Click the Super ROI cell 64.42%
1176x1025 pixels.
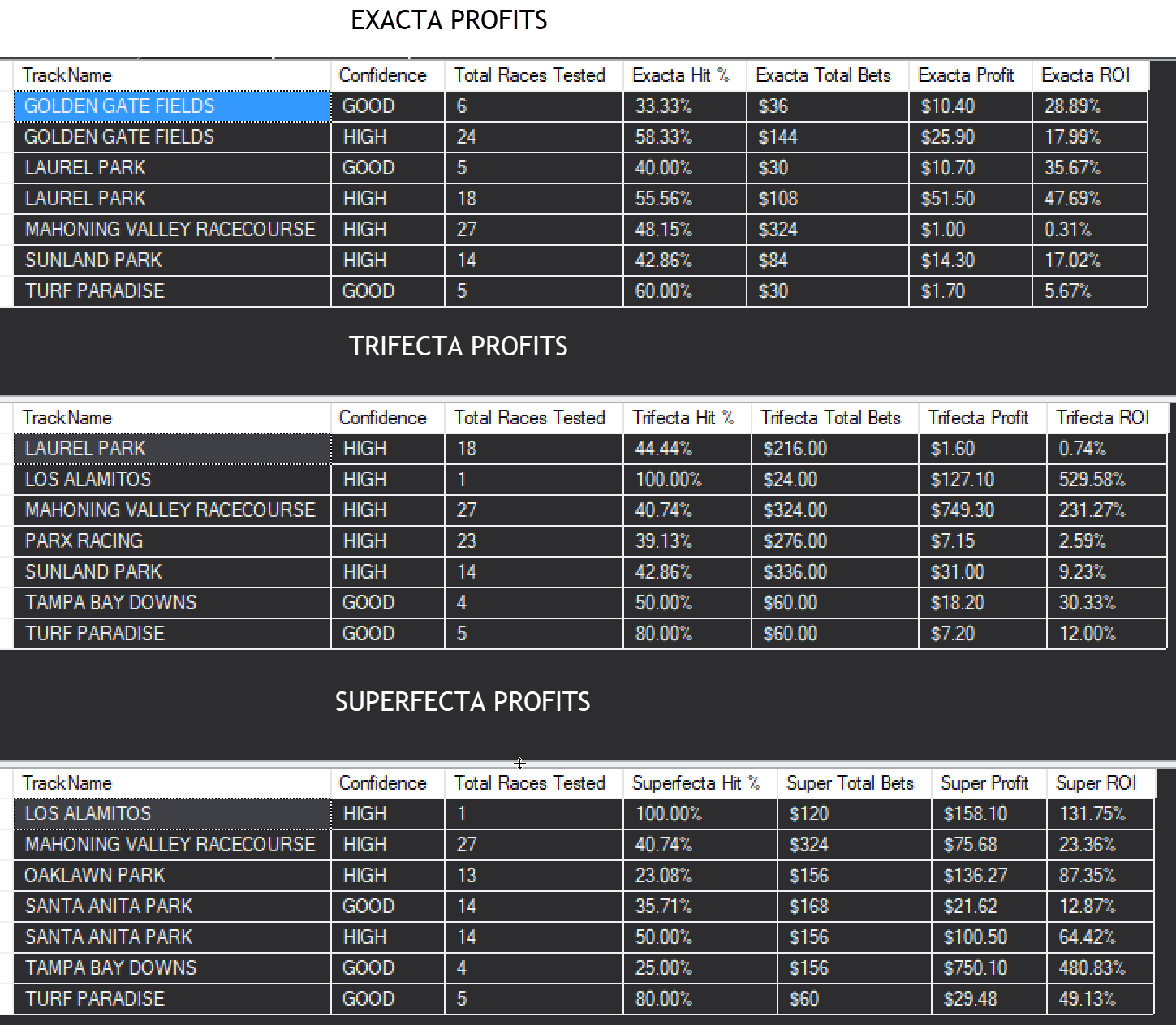[1100, 937]
